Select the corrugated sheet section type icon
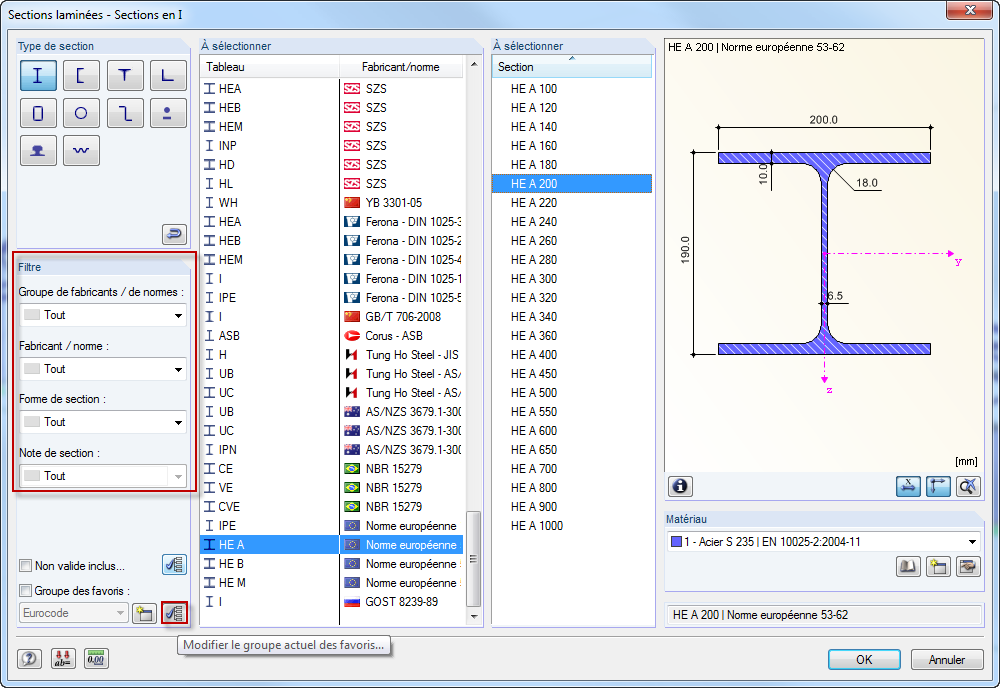The height and width of the screenshot is (688, 1000). pyautogui.click(x=81, y=150)
